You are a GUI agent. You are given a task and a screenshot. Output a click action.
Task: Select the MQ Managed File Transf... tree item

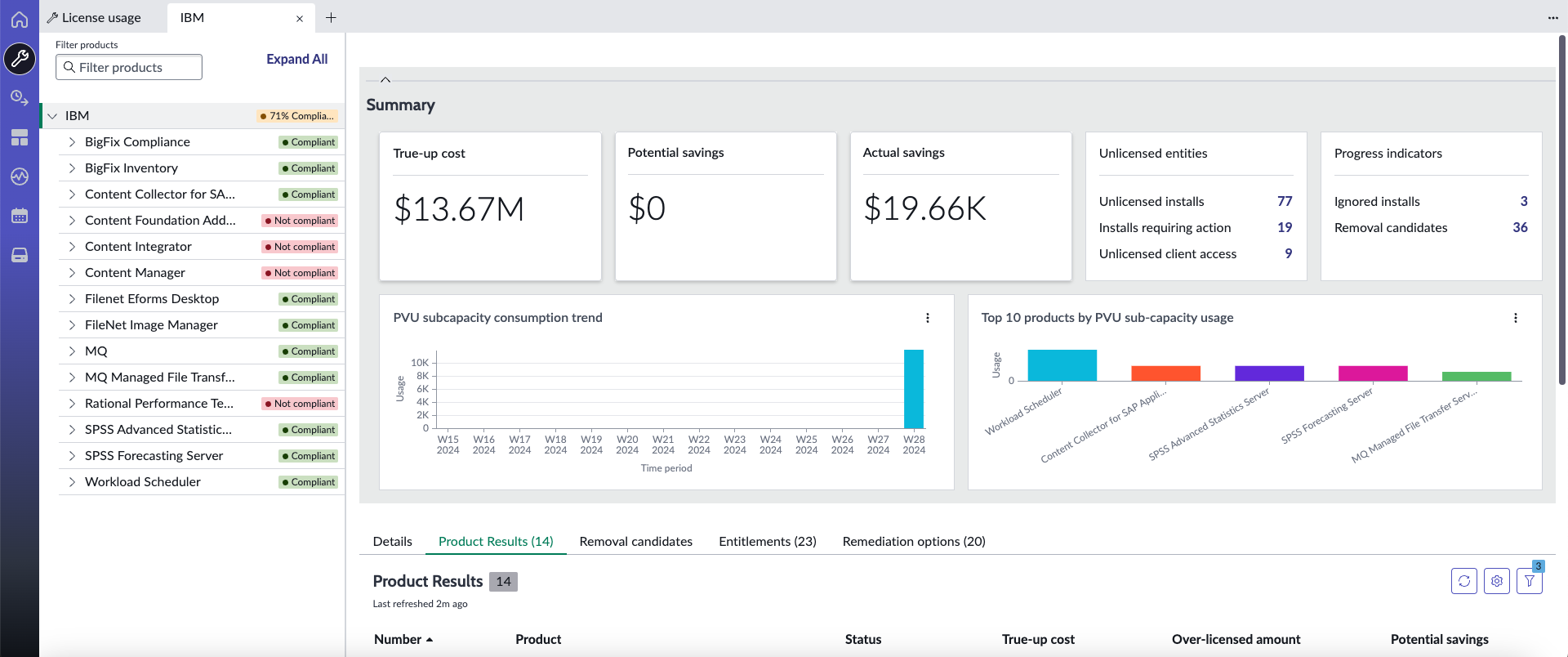[202, 378]
